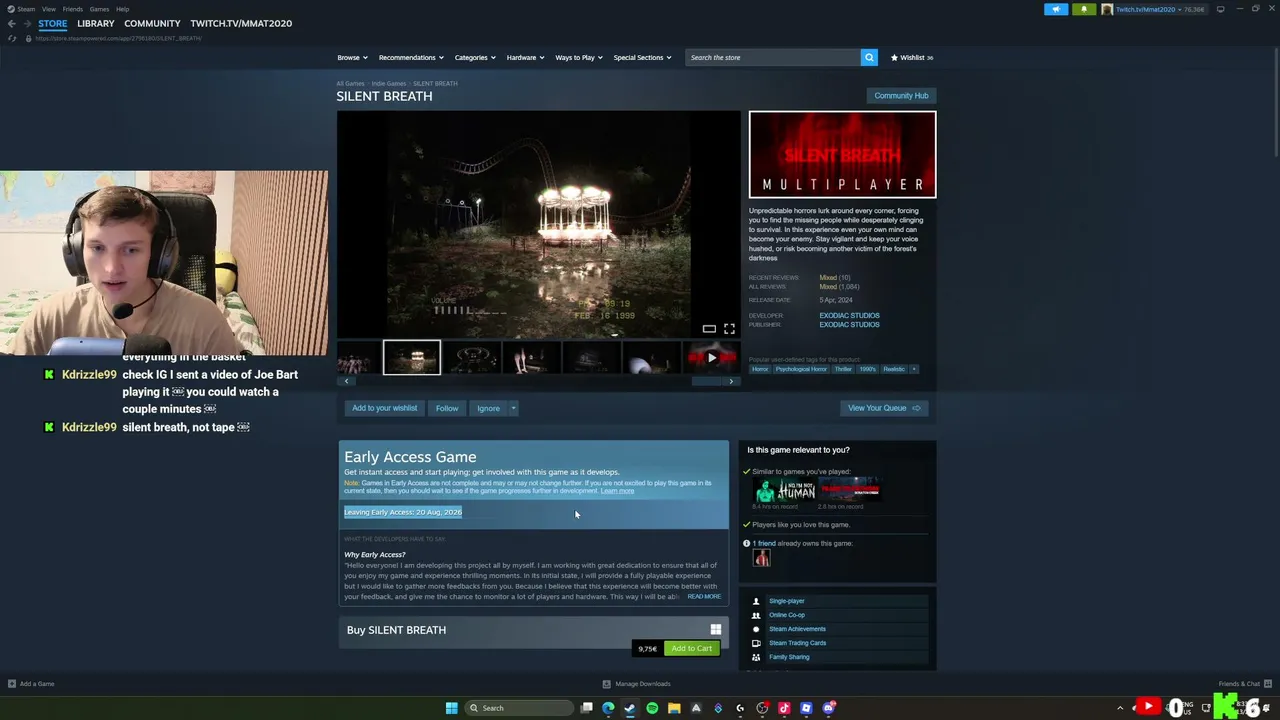This screenshot has height=720, width=1280.
Task: Open the green notifications bell
Action: (1084, 9)
